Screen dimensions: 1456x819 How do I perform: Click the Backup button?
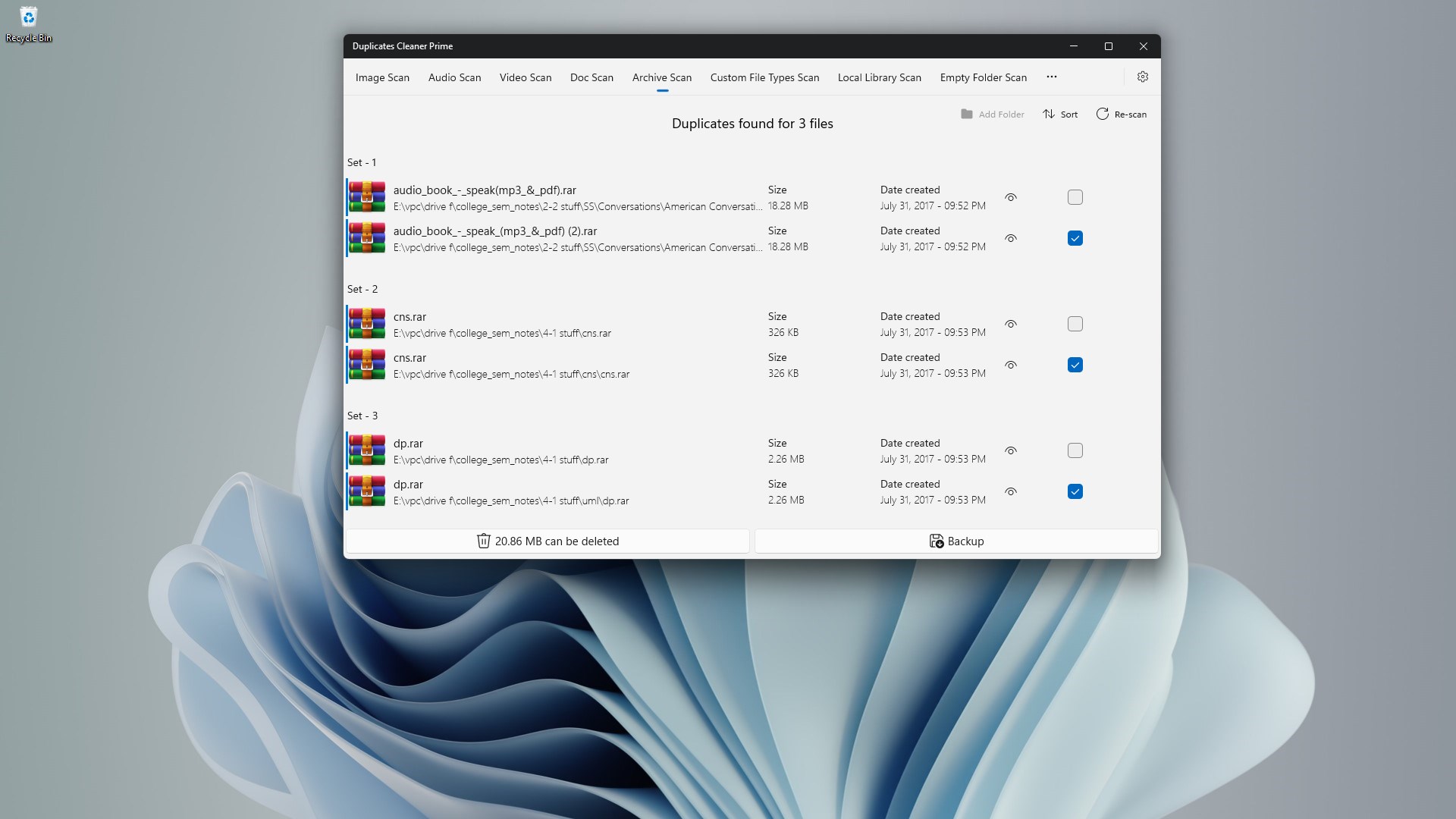[x=955, y=541]
